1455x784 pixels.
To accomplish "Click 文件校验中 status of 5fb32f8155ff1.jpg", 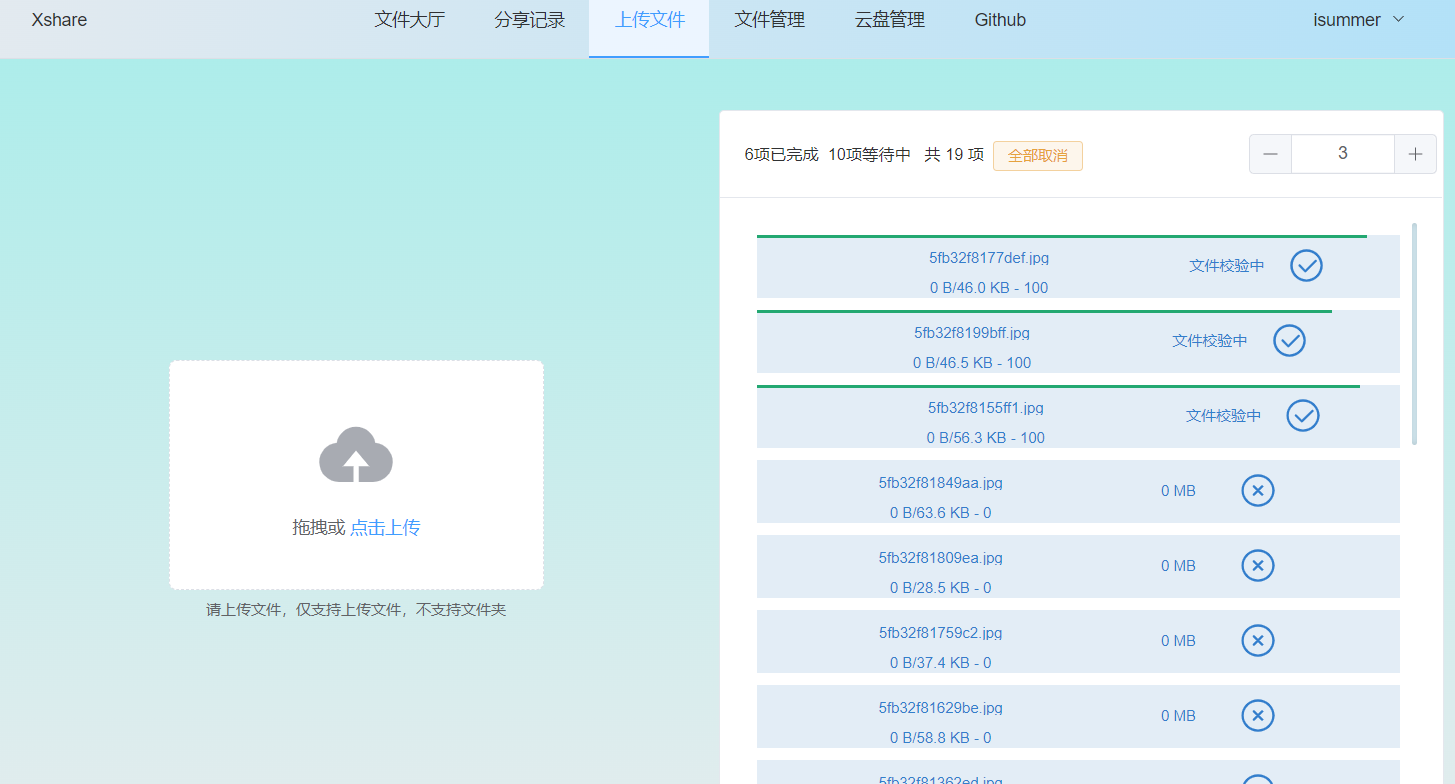I will tap(1224, 416).
